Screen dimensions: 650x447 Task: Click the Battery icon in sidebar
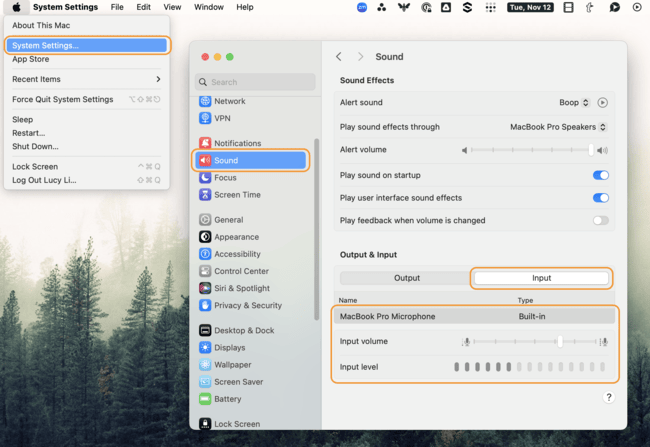(x=205, y=399)
